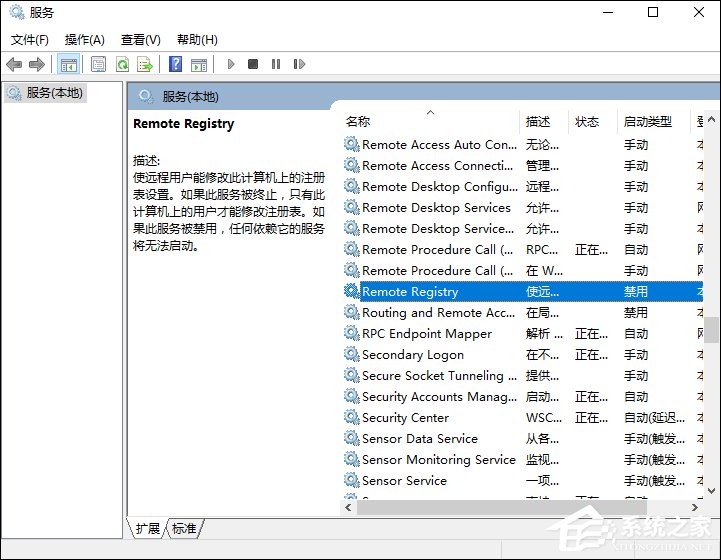Click the Pause service icon
721x560 pixels.
(276, 64)
